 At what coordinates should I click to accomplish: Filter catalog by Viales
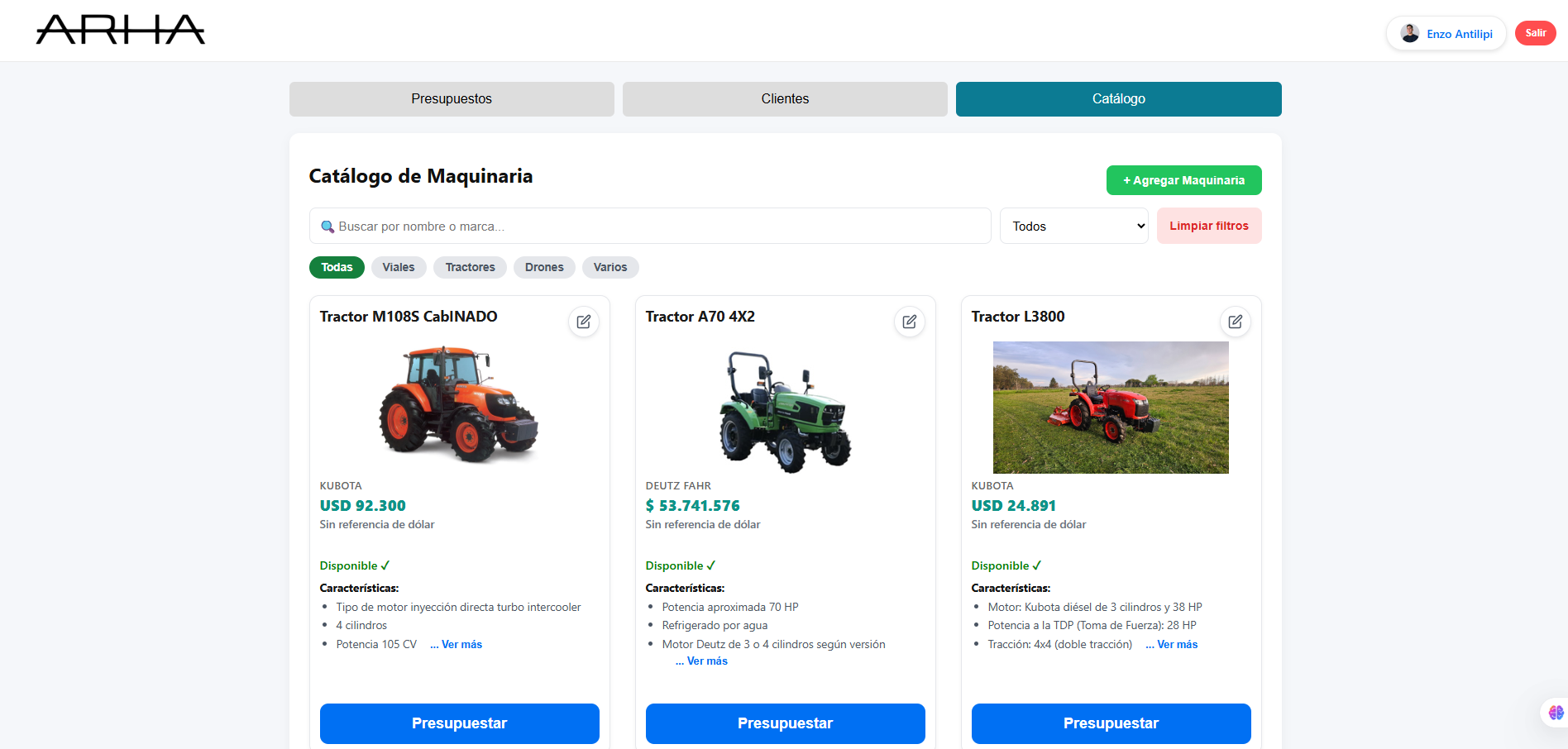pos(399,267)
